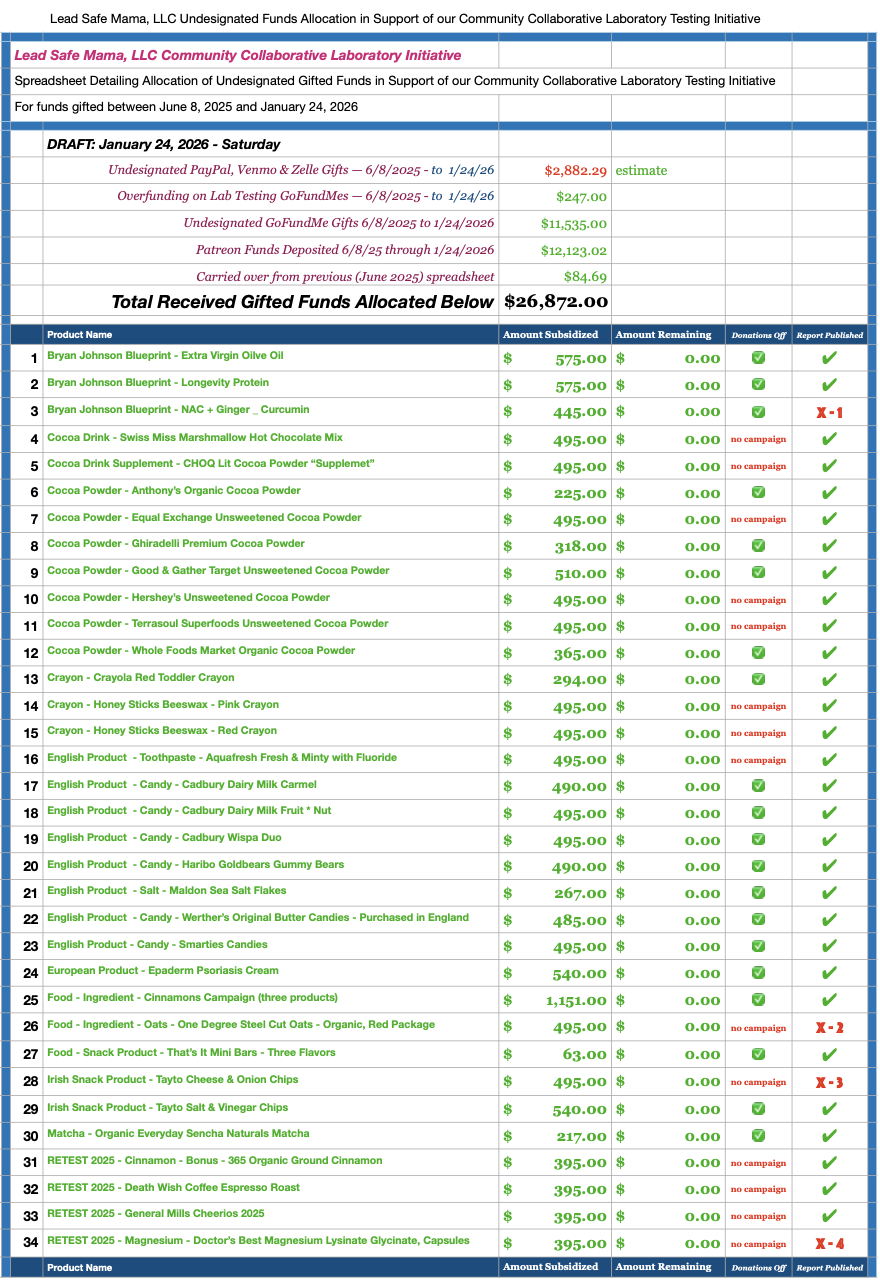Toggle Donations Off checkbox for Sencha Naturals Matcha

[758, 1135]
